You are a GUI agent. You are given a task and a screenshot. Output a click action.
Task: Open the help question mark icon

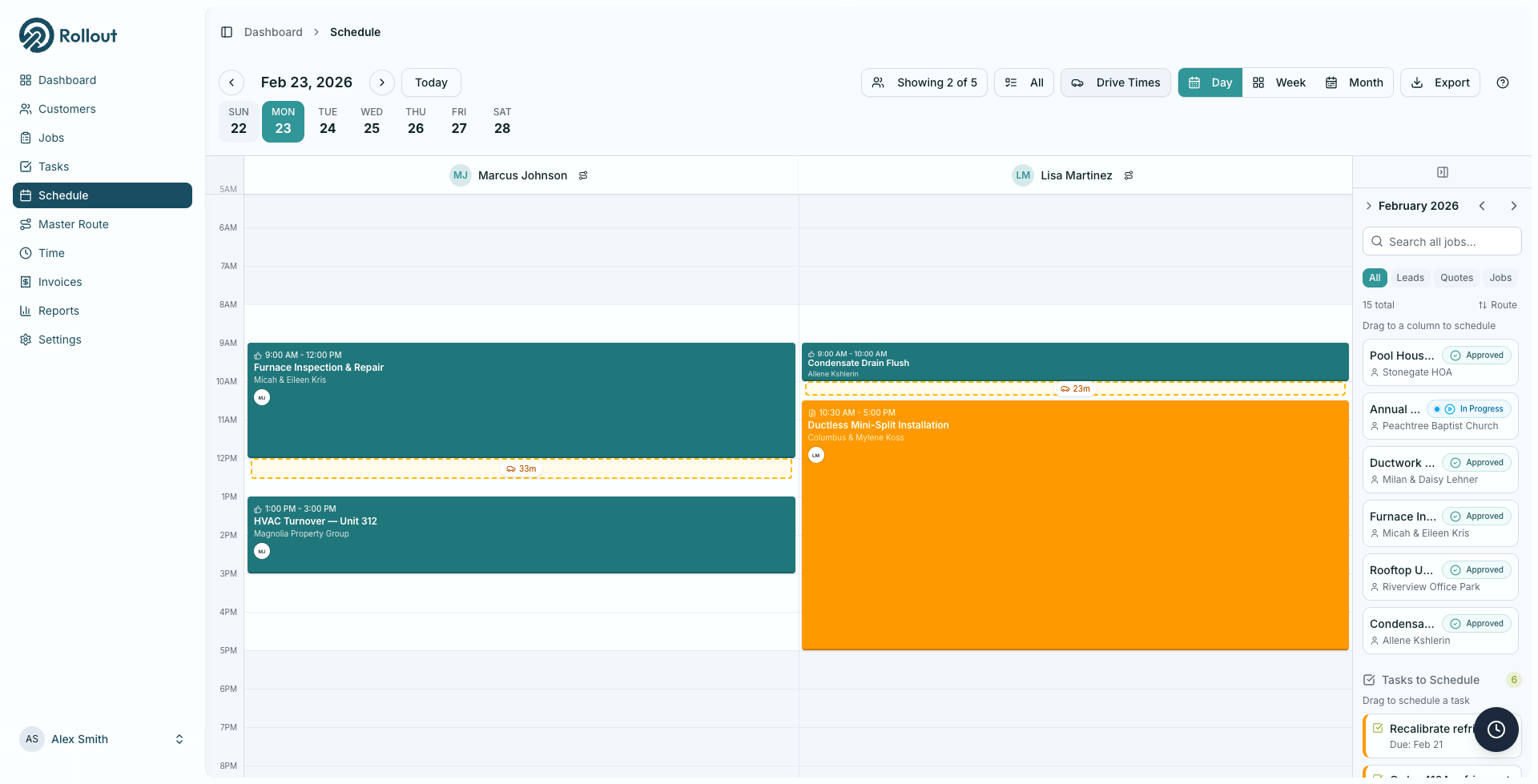pyautogui.click(x=1503, y=82)
